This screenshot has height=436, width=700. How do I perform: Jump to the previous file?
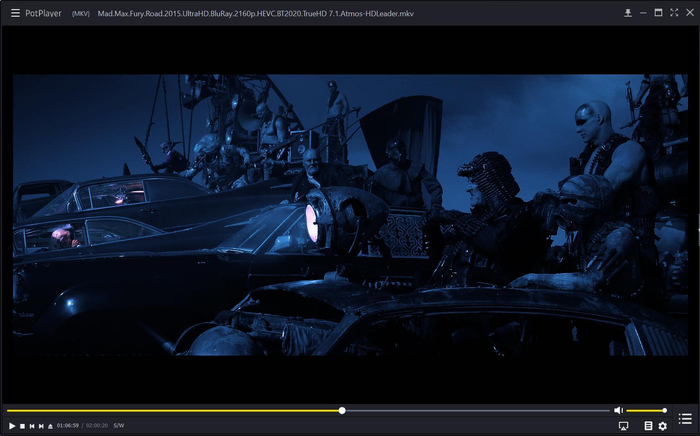tap(32, 426)
